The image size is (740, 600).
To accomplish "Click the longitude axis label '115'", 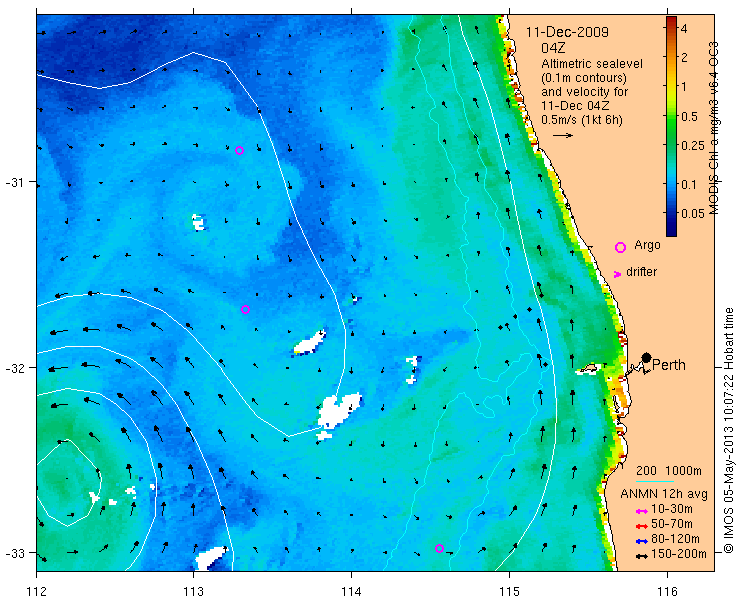I will click(x=509, y=592).
